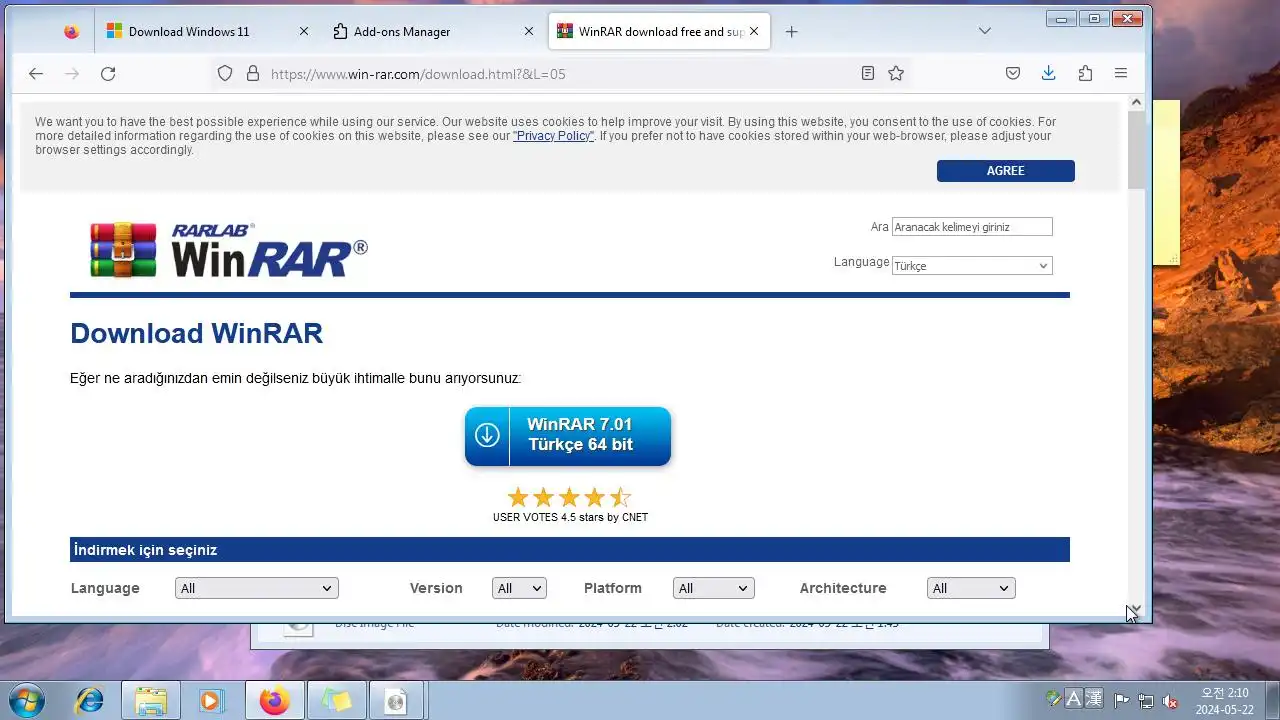Open the Windows Start menu orb
The image size is (1280, 720).
pyautogui.click(x=27, y=701)
